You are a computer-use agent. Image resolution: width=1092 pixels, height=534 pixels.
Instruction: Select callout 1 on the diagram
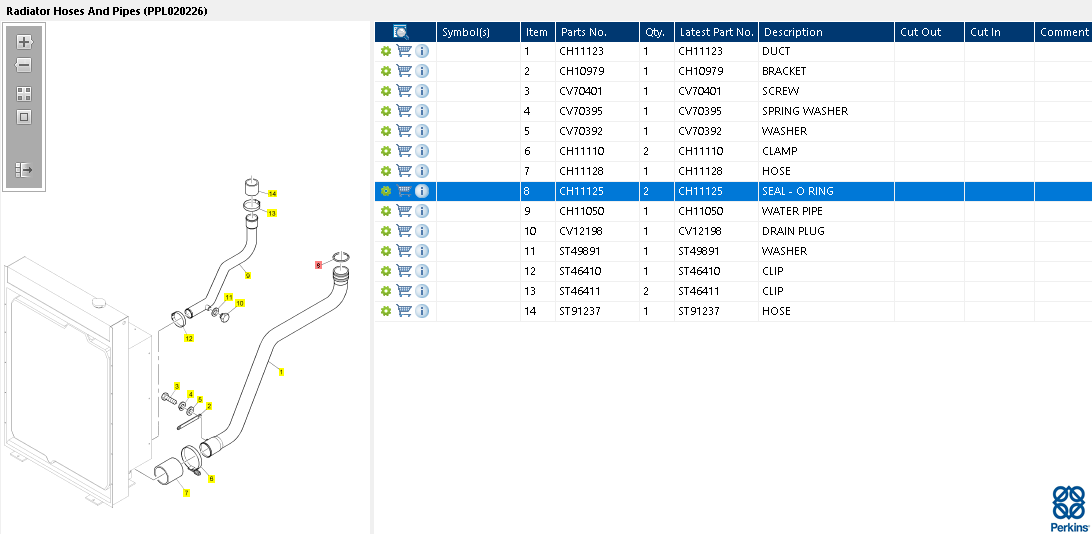pyautogui.click(x=281, y=372)
